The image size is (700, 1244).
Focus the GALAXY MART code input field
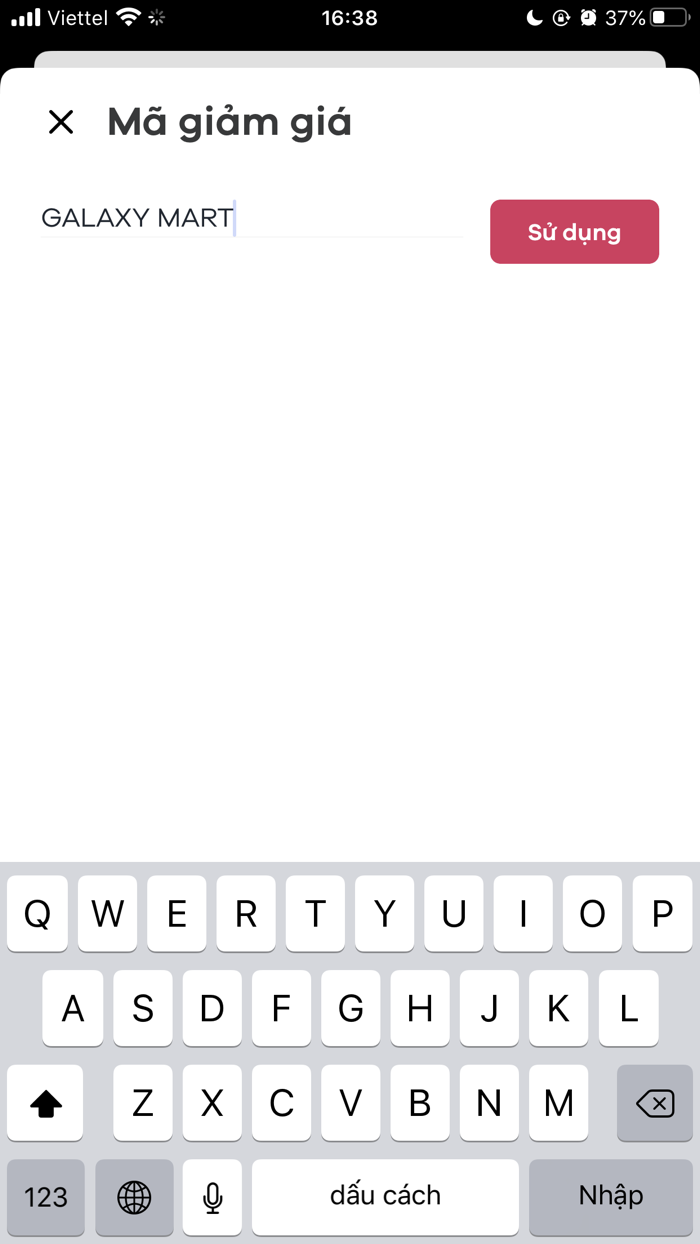pyautogui.click(x=252, y=218)
